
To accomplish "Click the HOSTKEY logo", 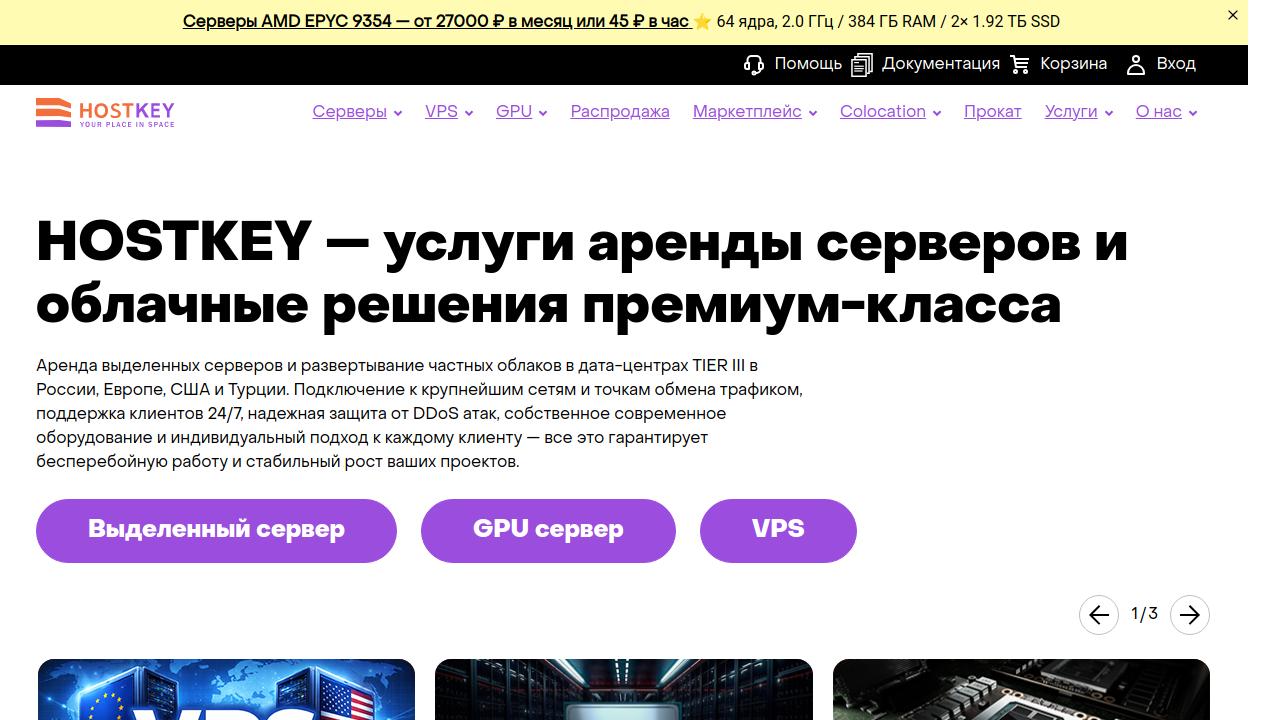I will 105,112.
